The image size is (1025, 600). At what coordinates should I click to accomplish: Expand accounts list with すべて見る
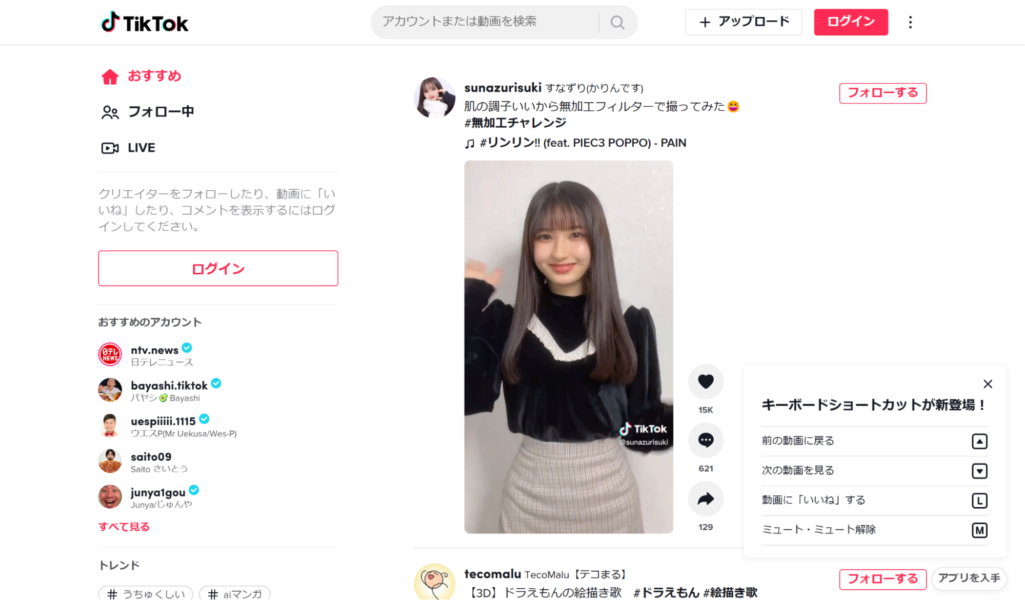coord(124,527)
